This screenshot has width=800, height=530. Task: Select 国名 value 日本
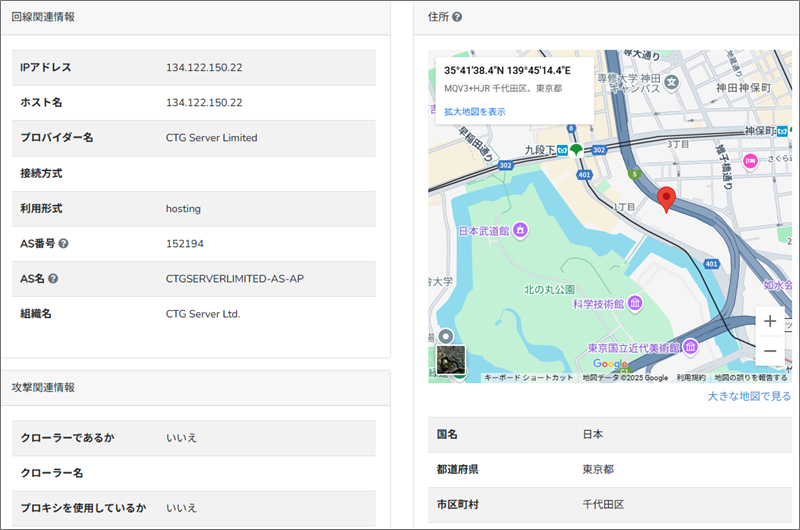pyautogui.click(x=593, y=435)
